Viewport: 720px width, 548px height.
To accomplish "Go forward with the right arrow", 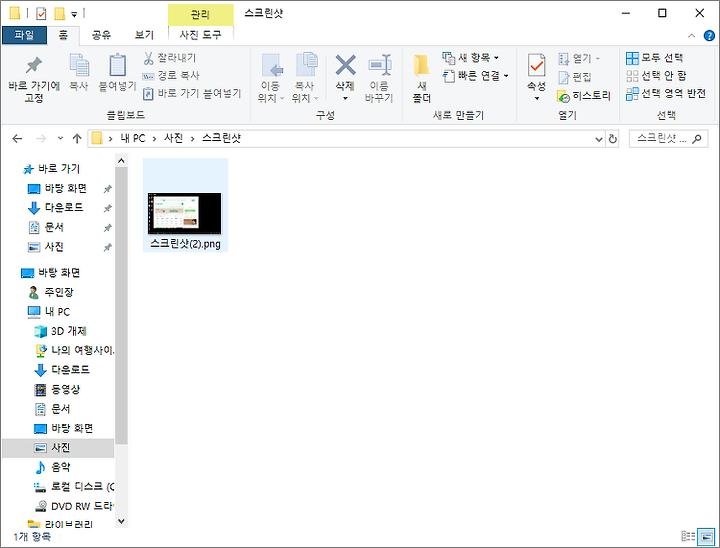I will 41,138.
